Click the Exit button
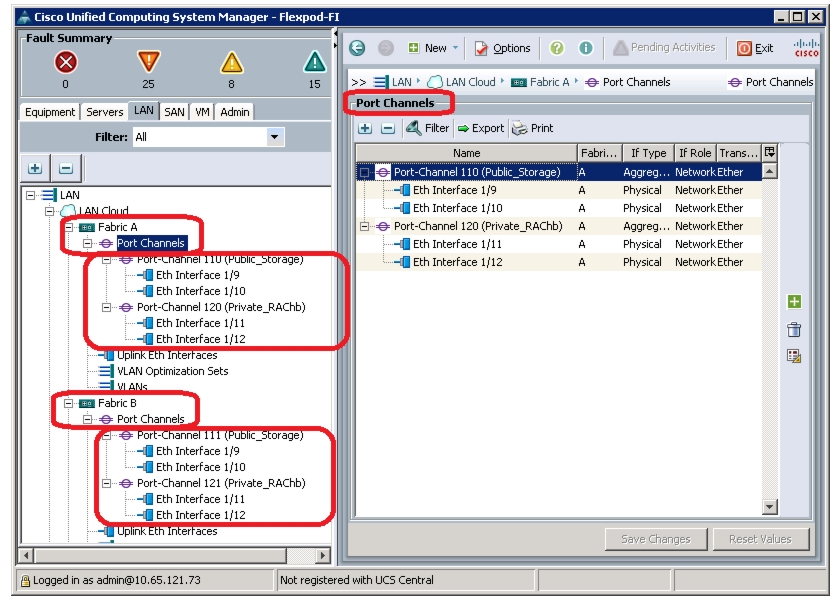The width and height of the screenshot is (835, 602). [755, 48]
